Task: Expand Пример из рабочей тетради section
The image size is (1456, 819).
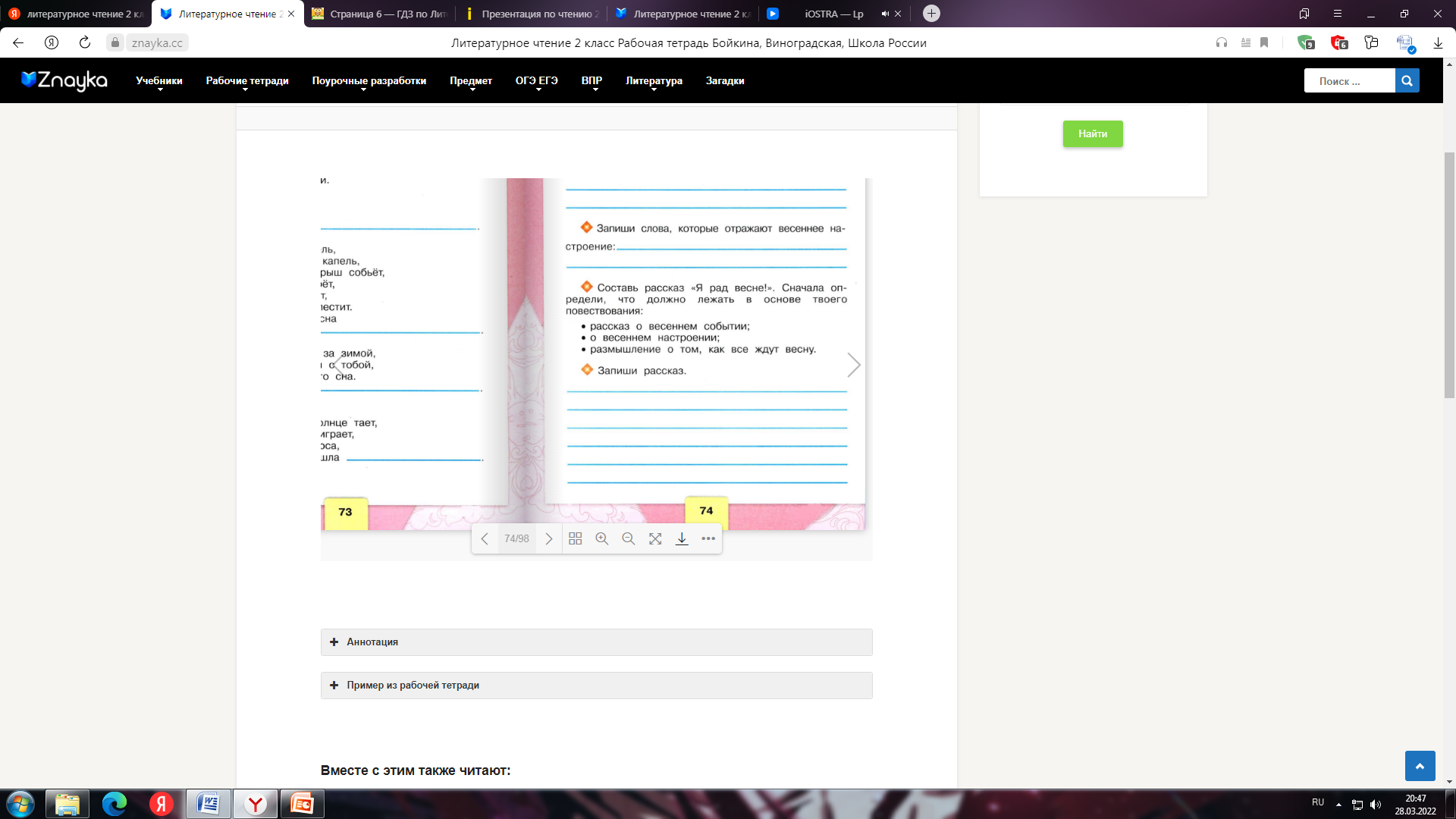Action: (x=596, y=686)
